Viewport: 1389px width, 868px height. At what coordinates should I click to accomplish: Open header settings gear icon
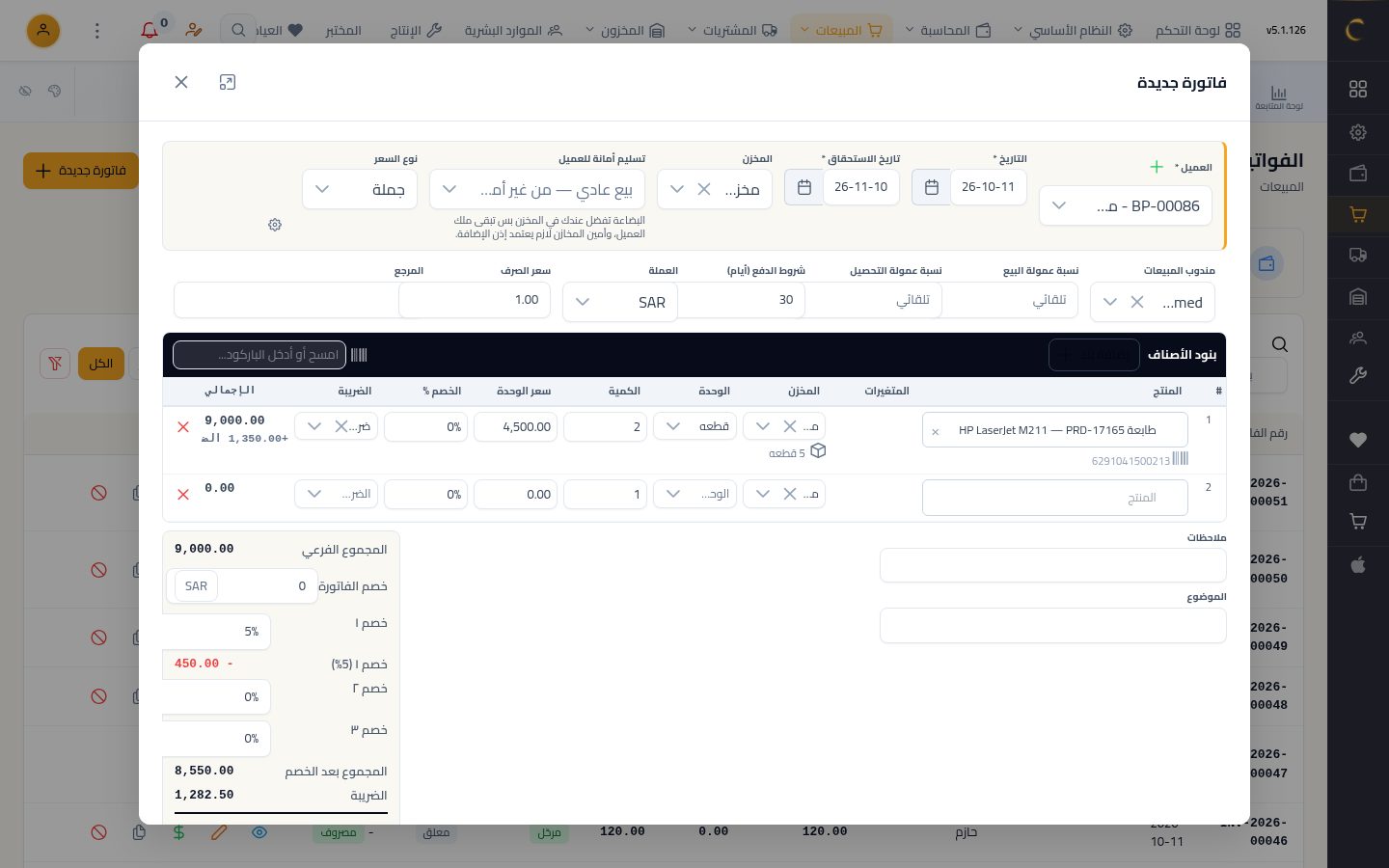(x=275, y=225)
